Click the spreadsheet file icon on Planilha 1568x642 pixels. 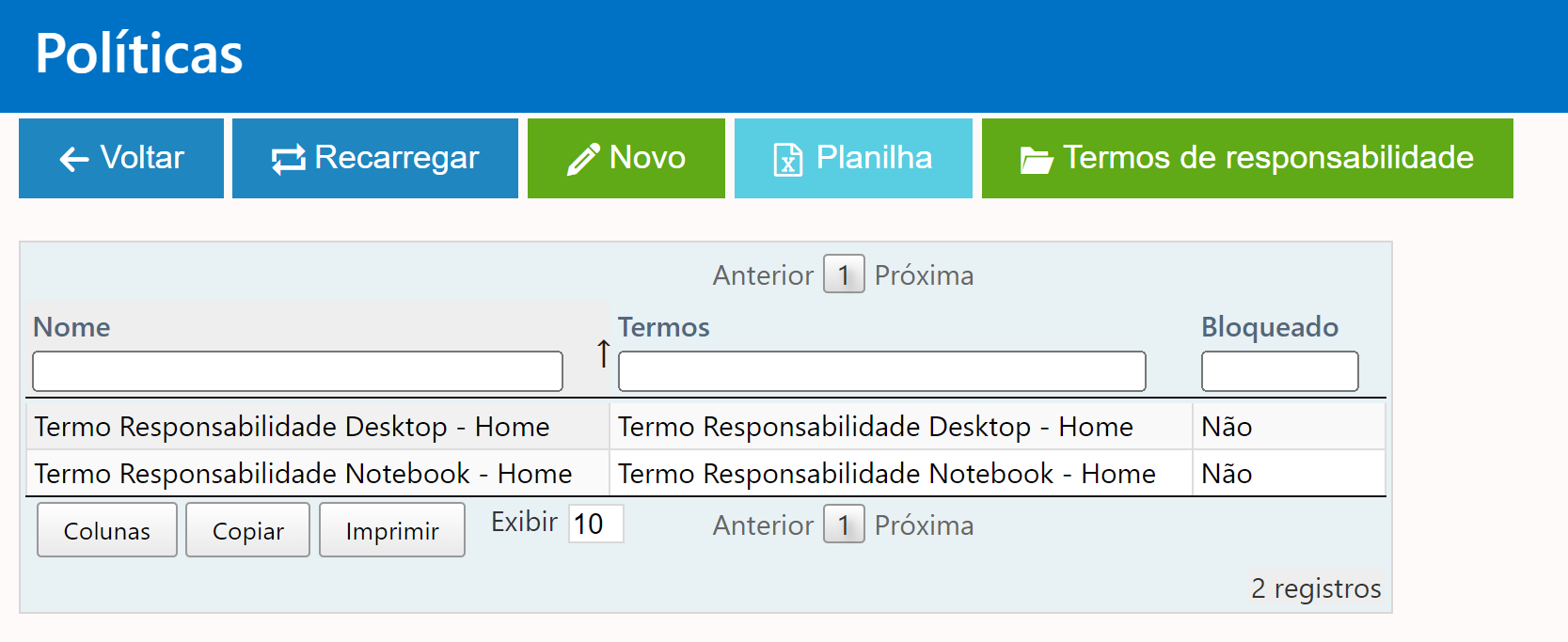(x=787, y=160)
